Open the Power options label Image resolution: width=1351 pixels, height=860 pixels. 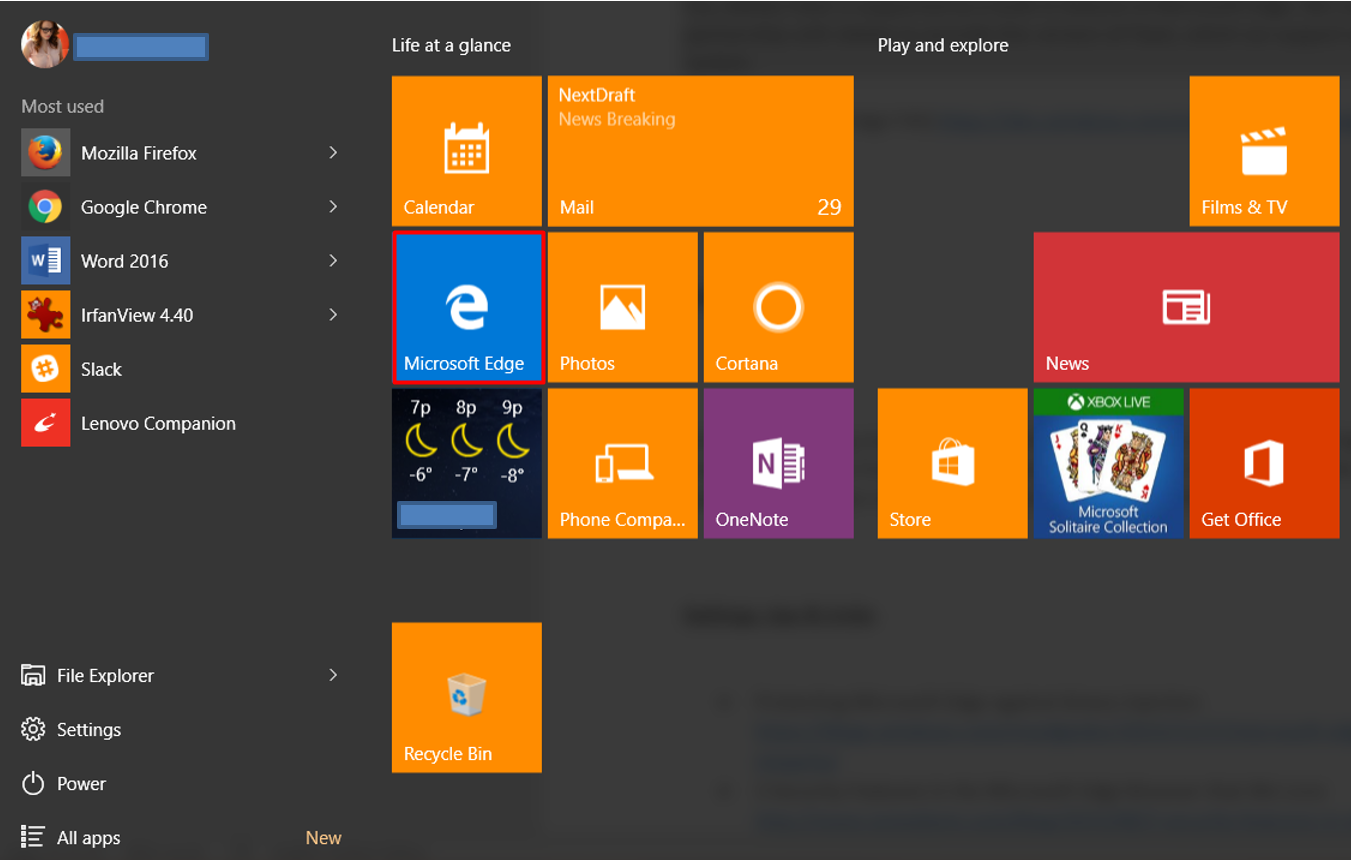[x=81, y=784]
